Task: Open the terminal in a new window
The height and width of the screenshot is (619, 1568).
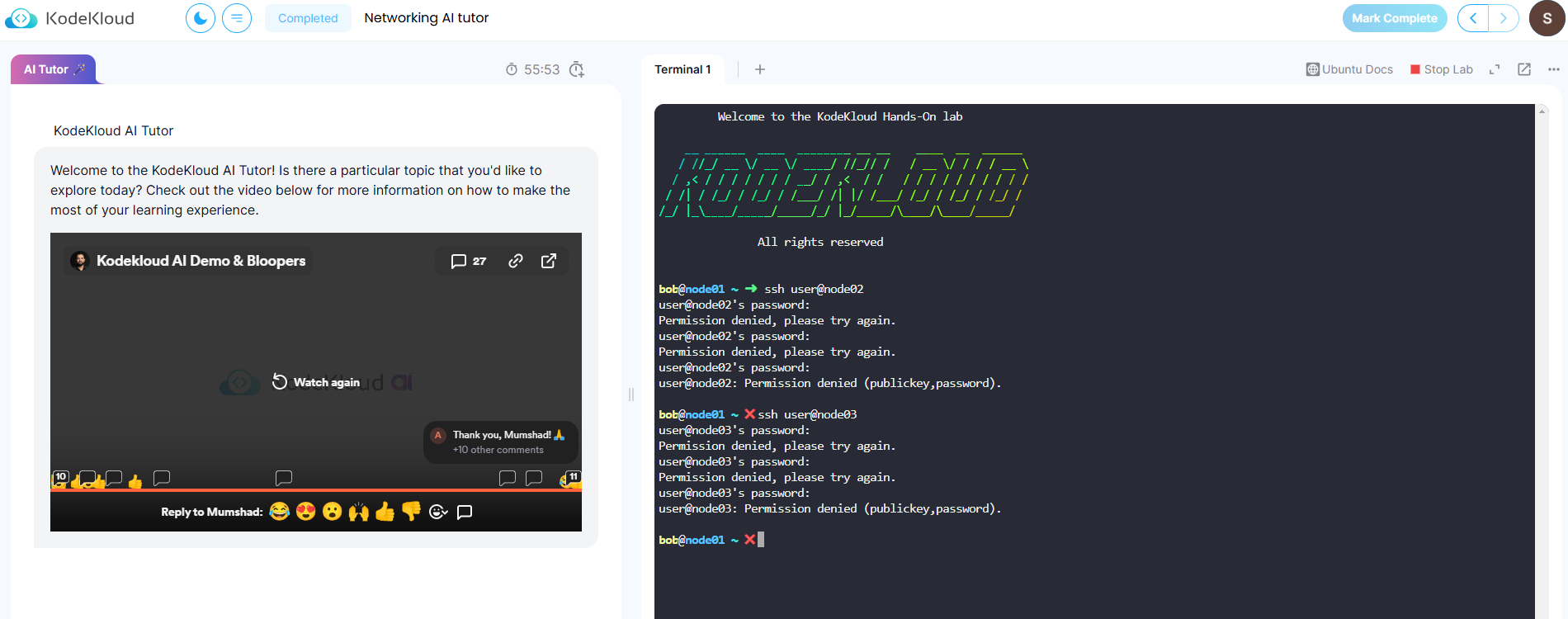Action: point(1524,69)
